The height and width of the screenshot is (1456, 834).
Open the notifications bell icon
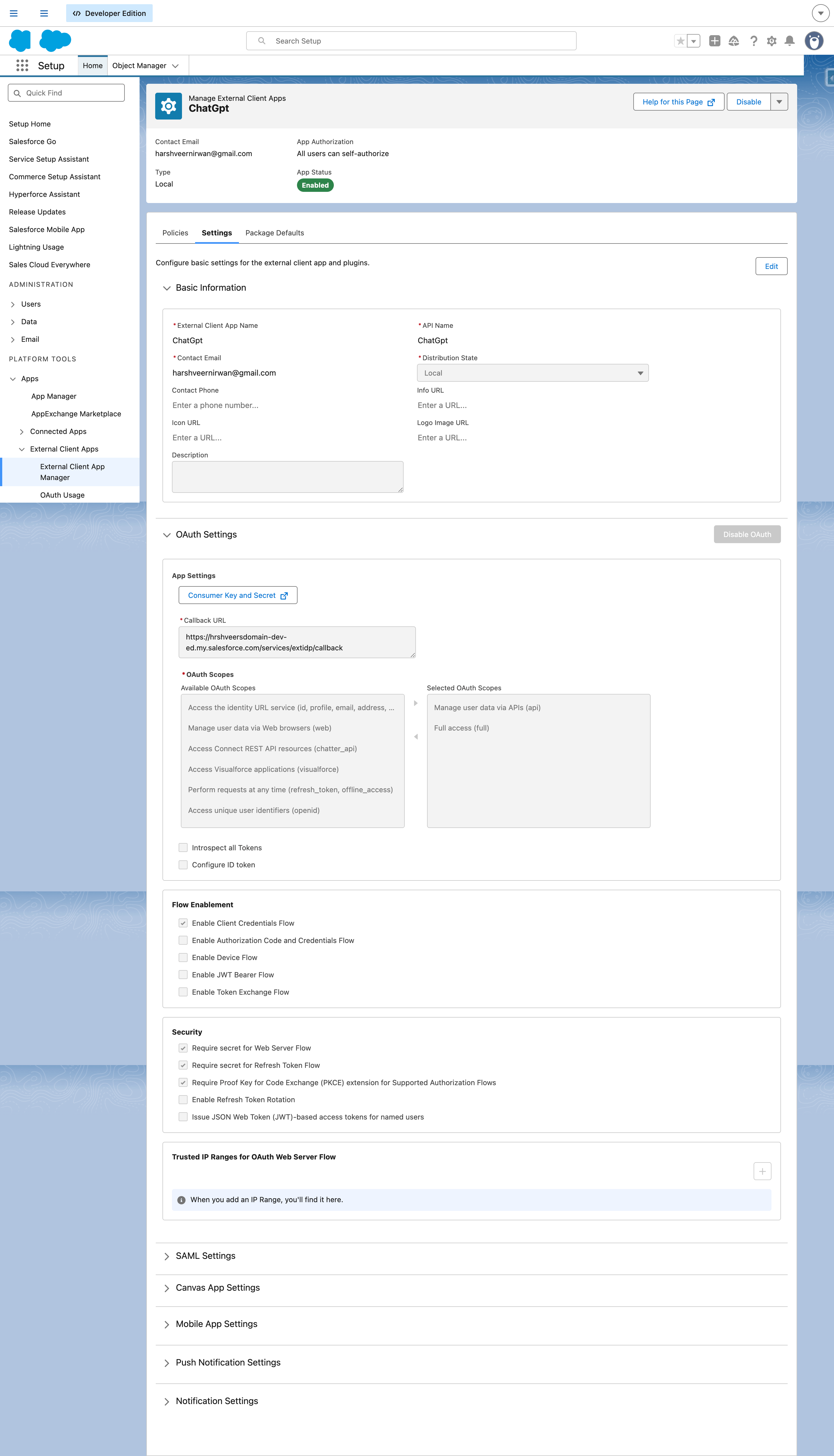click(x=790, y=41)
